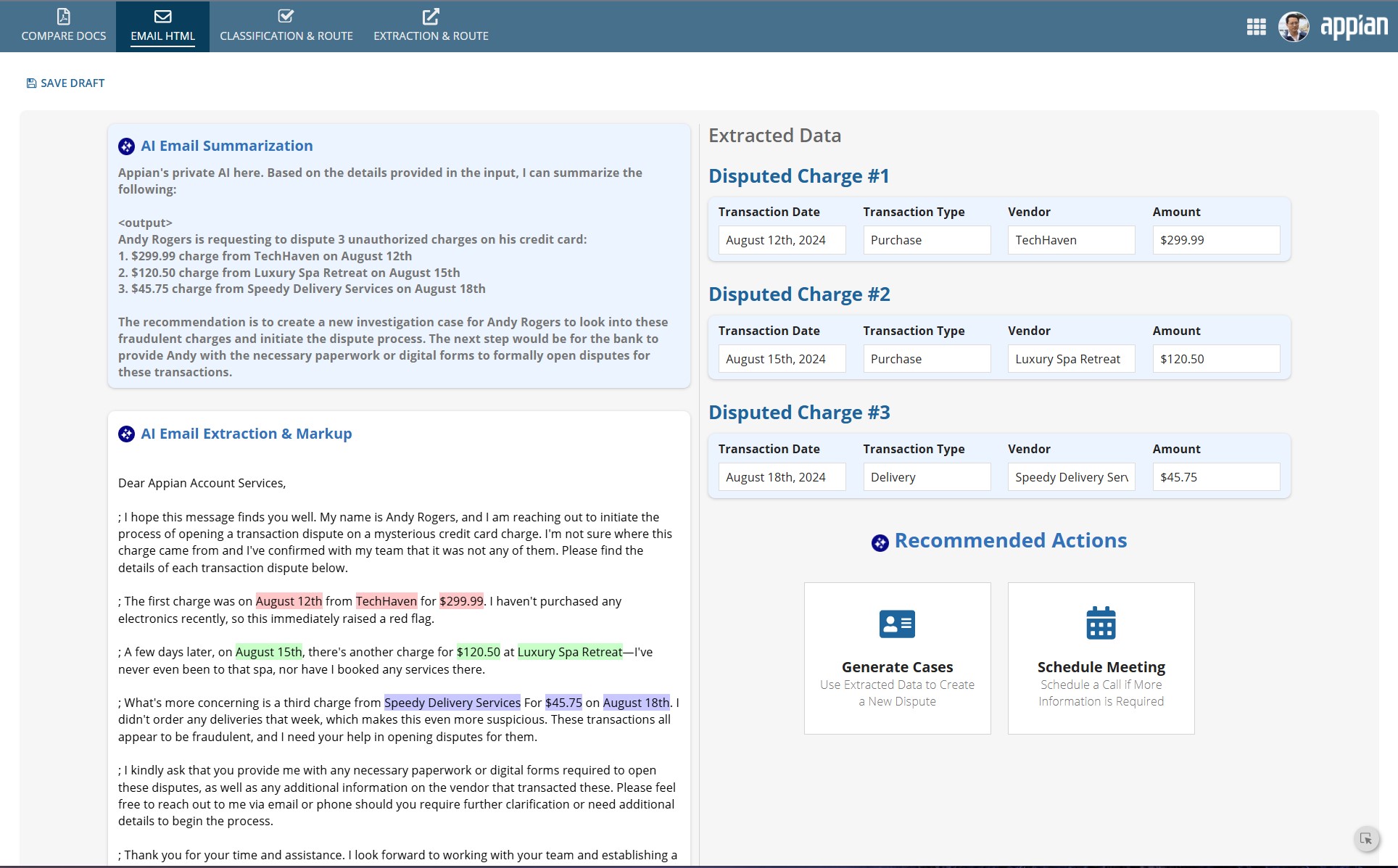Open the Compare Docs tab

pyautogui.click(x=64, y=26)
